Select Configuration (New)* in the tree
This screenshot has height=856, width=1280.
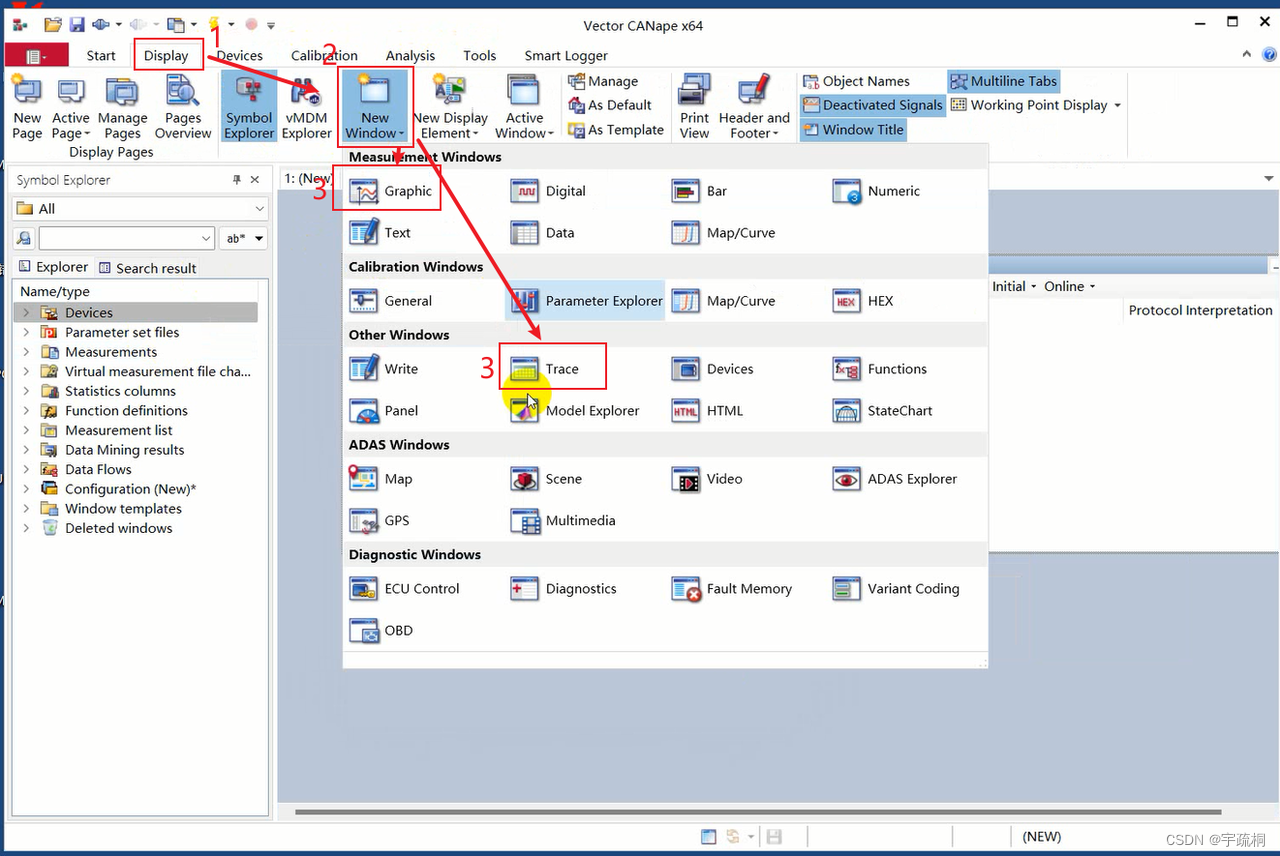point(130,489)
